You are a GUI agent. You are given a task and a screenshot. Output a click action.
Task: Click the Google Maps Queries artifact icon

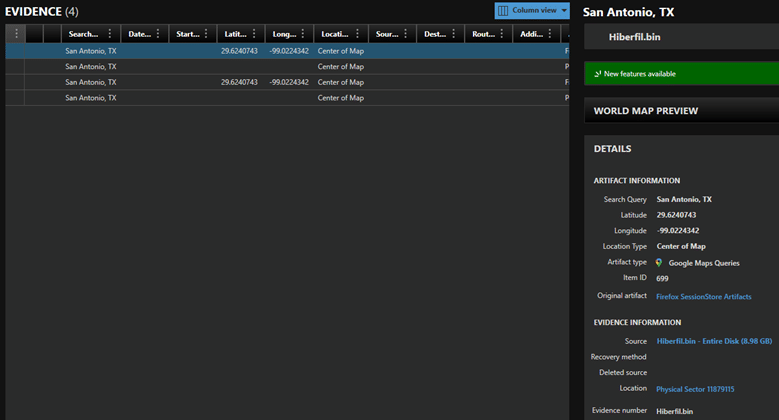pos(659,263)
